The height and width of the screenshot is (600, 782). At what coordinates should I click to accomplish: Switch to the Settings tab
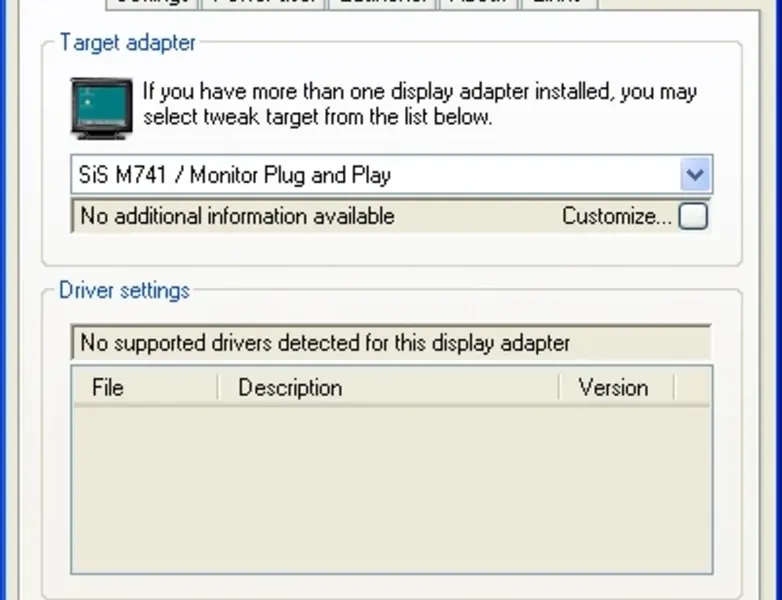152,3
